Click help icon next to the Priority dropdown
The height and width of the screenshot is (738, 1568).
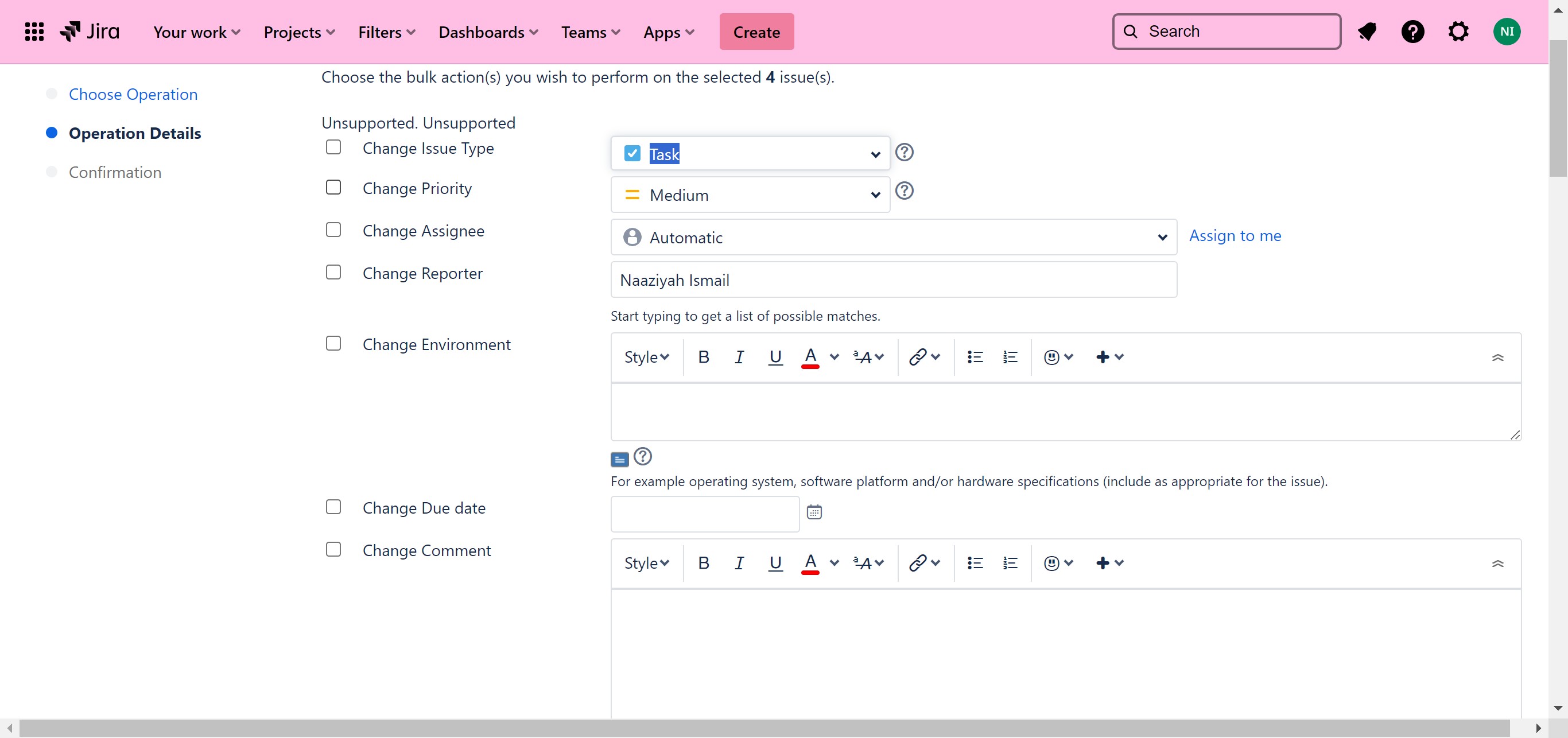click(x=904, y=191)
